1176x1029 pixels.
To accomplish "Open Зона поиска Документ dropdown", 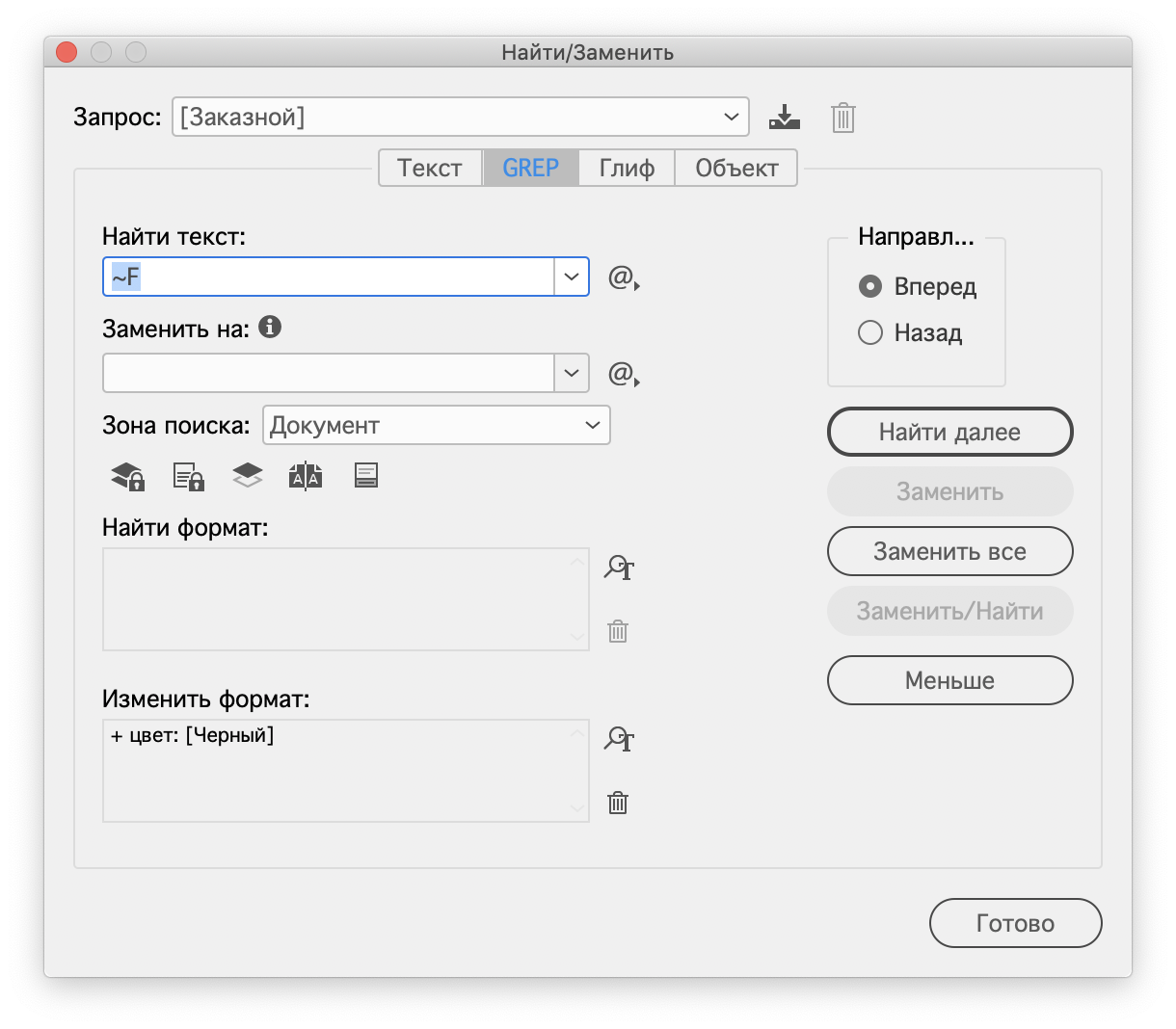I will pos(437,425).
